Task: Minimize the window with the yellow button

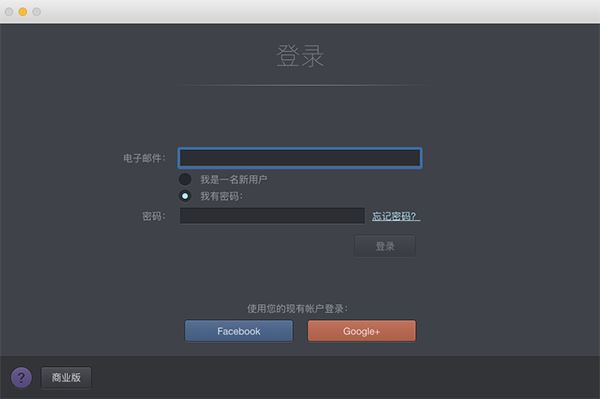Action: 23,12
